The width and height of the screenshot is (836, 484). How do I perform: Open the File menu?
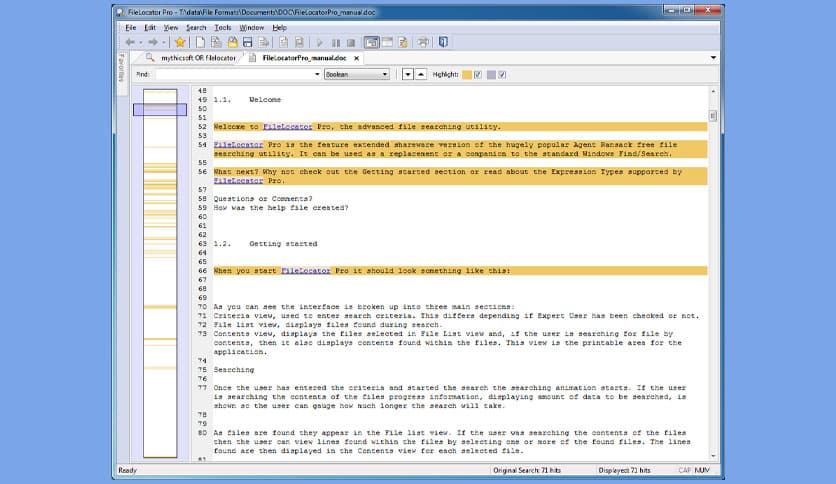(x=131, y=28)
